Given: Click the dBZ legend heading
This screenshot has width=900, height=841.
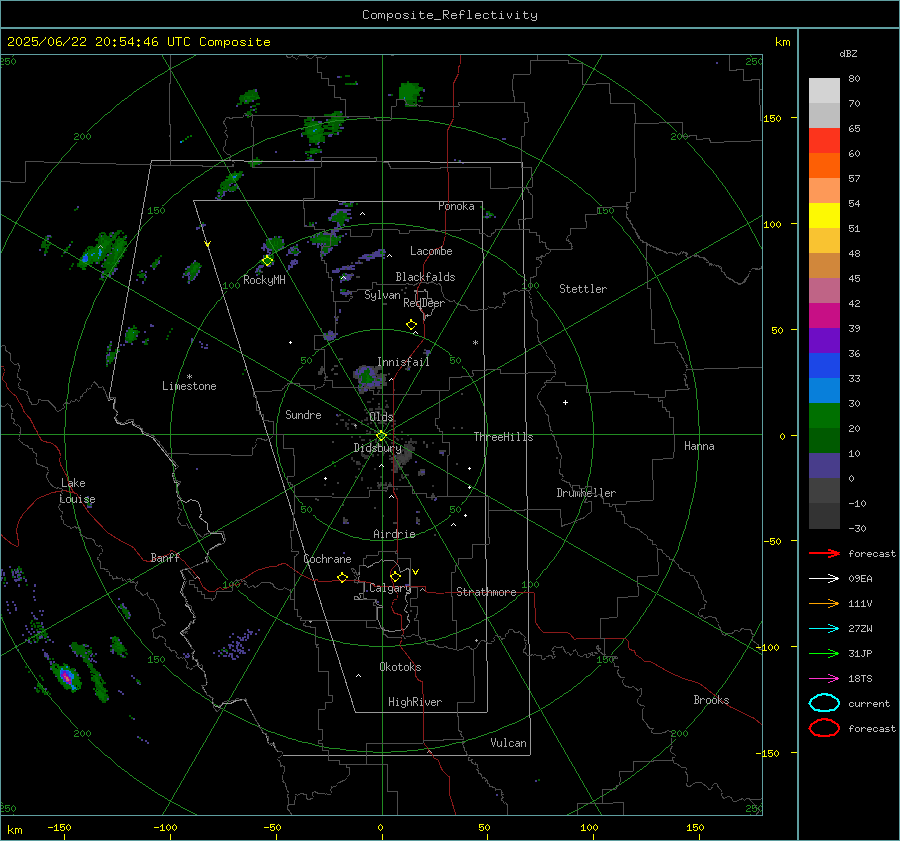Looking at the screenshot, I should click(848, 54).
